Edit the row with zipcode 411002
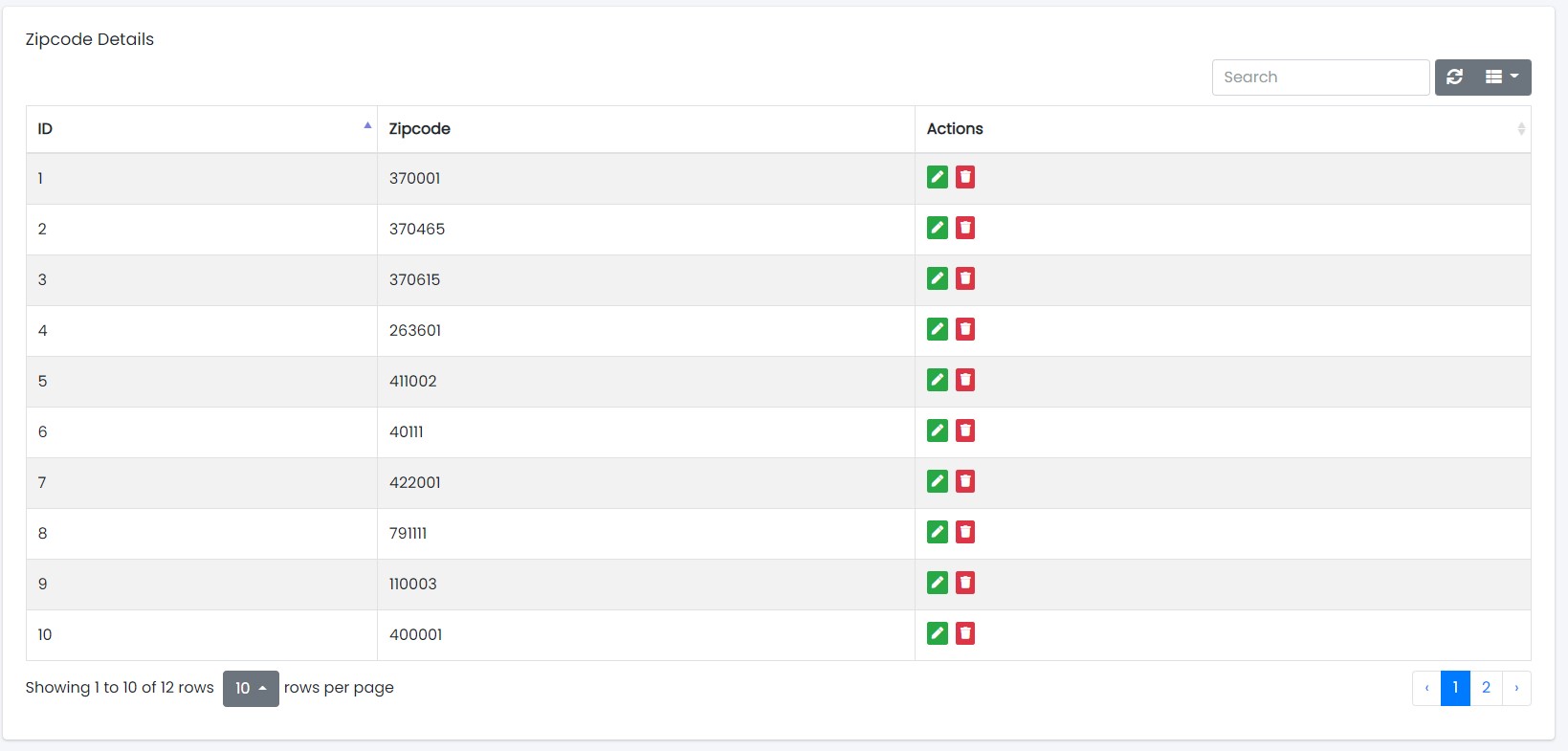 pyautogui.click(x=937, y=380)
